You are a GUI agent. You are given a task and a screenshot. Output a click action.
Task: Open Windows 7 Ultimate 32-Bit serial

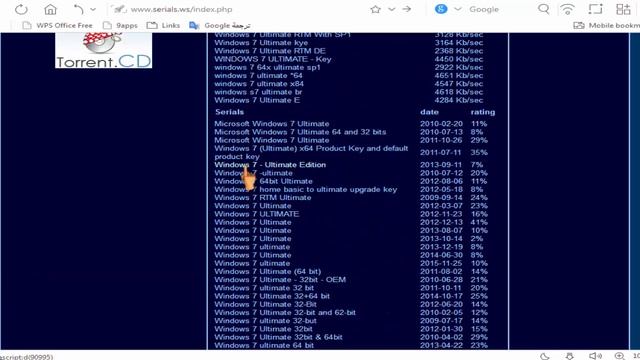pos(265,304)
